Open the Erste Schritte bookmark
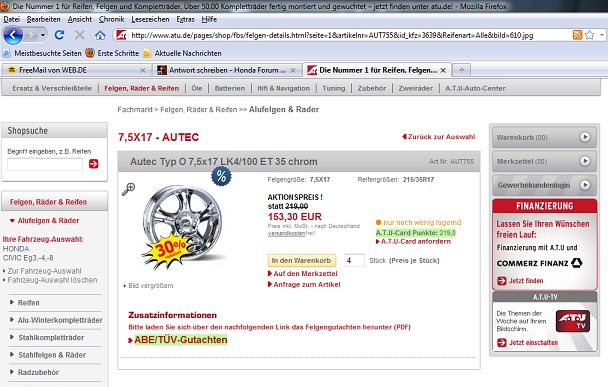This screenshot has width=608, height=387. (x=112, y=53)
